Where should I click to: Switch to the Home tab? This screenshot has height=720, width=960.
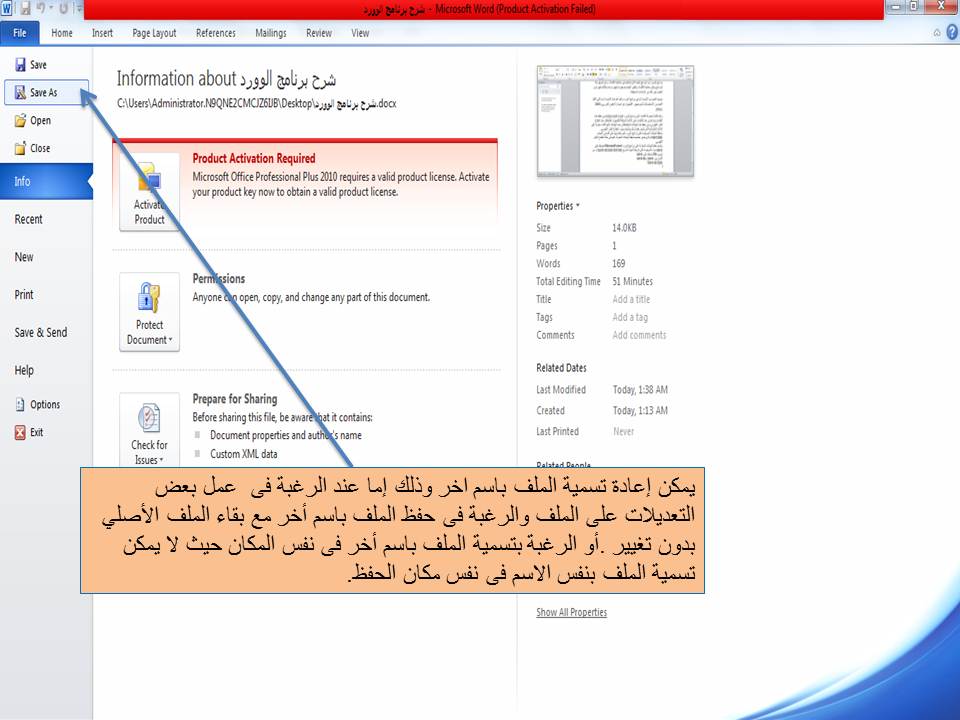click(x=62, y=33)
